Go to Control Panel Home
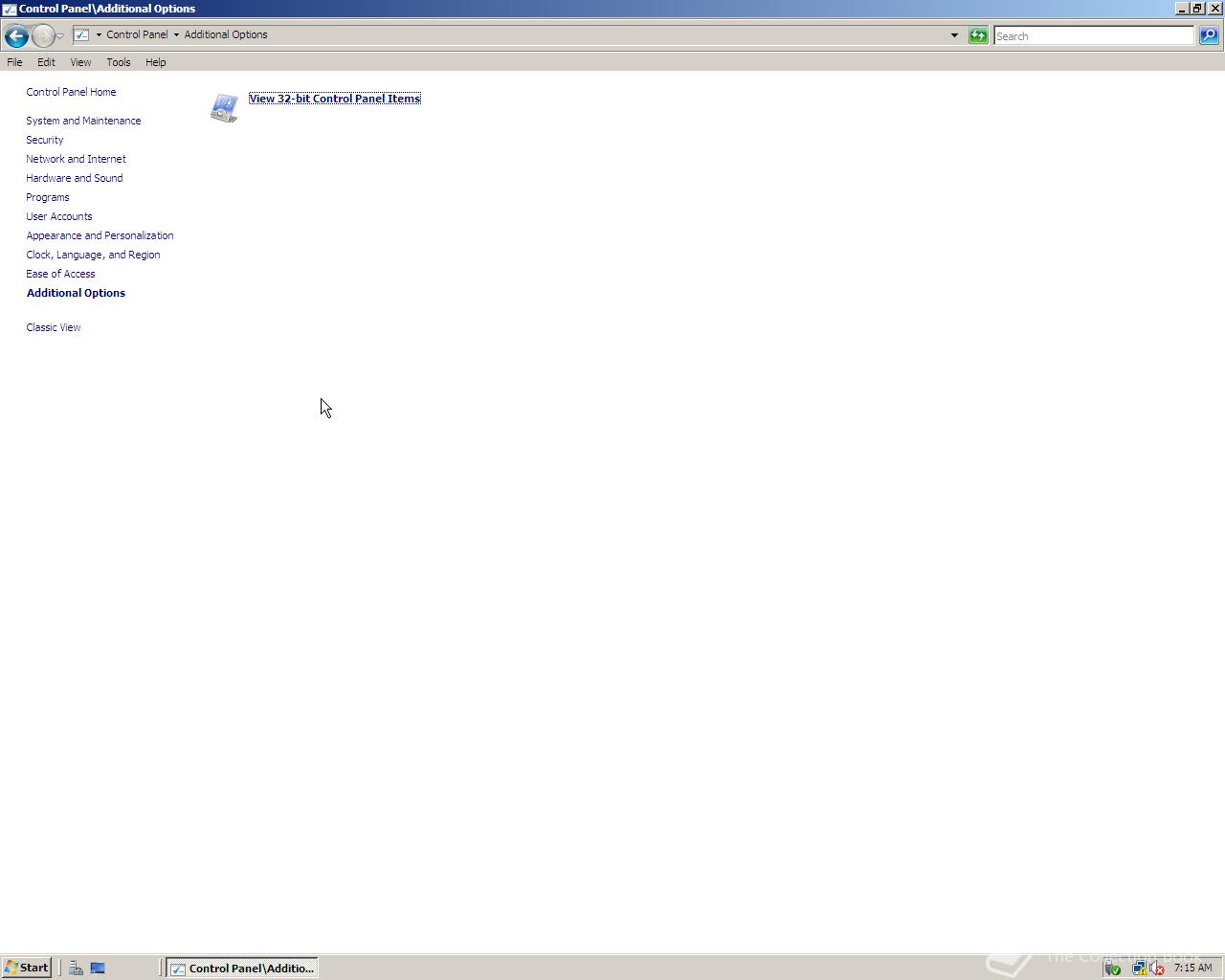Viewport: 1225px width, 980px height. coord(71,92)
